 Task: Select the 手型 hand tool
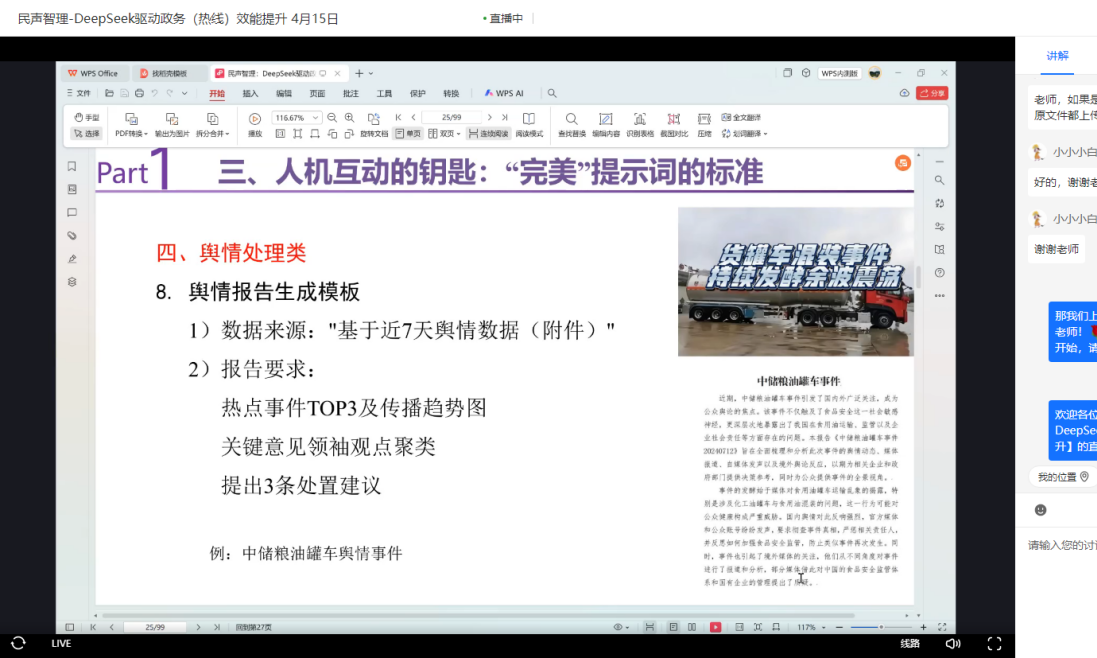tap(86, 118)
